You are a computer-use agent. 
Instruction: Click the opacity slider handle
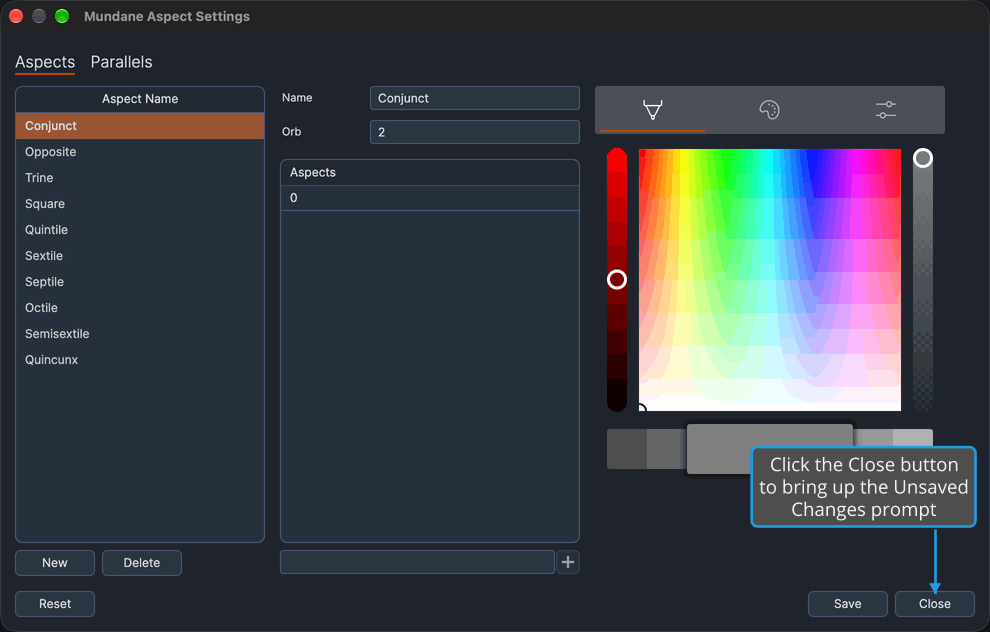[x=922, y=158]
